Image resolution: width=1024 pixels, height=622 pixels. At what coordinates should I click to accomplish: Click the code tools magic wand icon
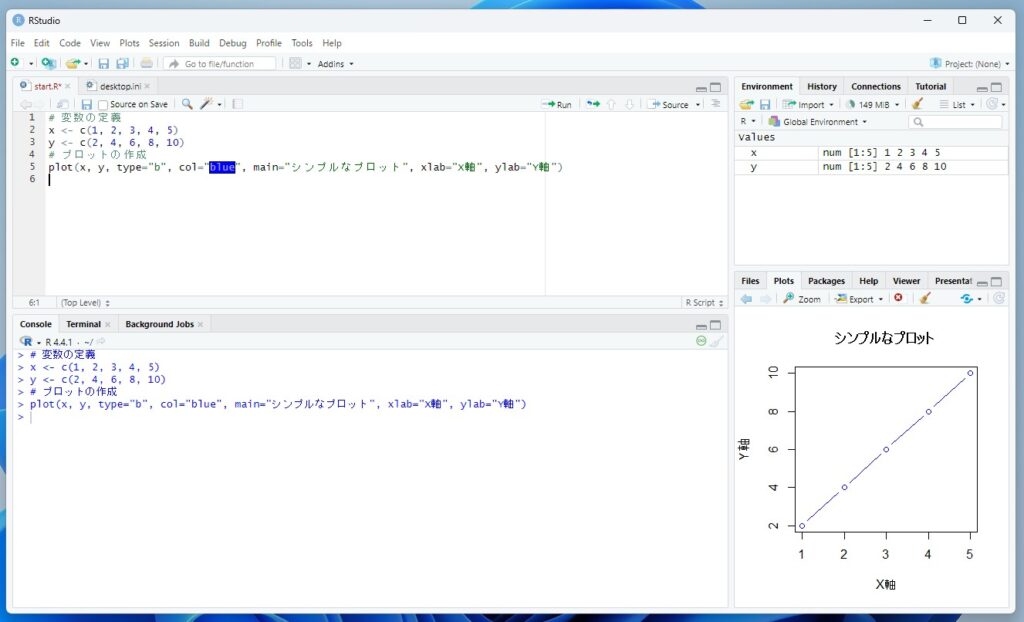[207, 104]
